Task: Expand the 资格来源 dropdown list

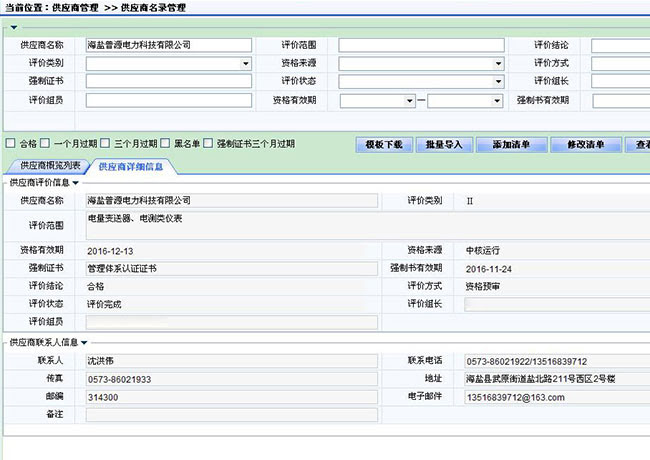Action: point(497,63)
